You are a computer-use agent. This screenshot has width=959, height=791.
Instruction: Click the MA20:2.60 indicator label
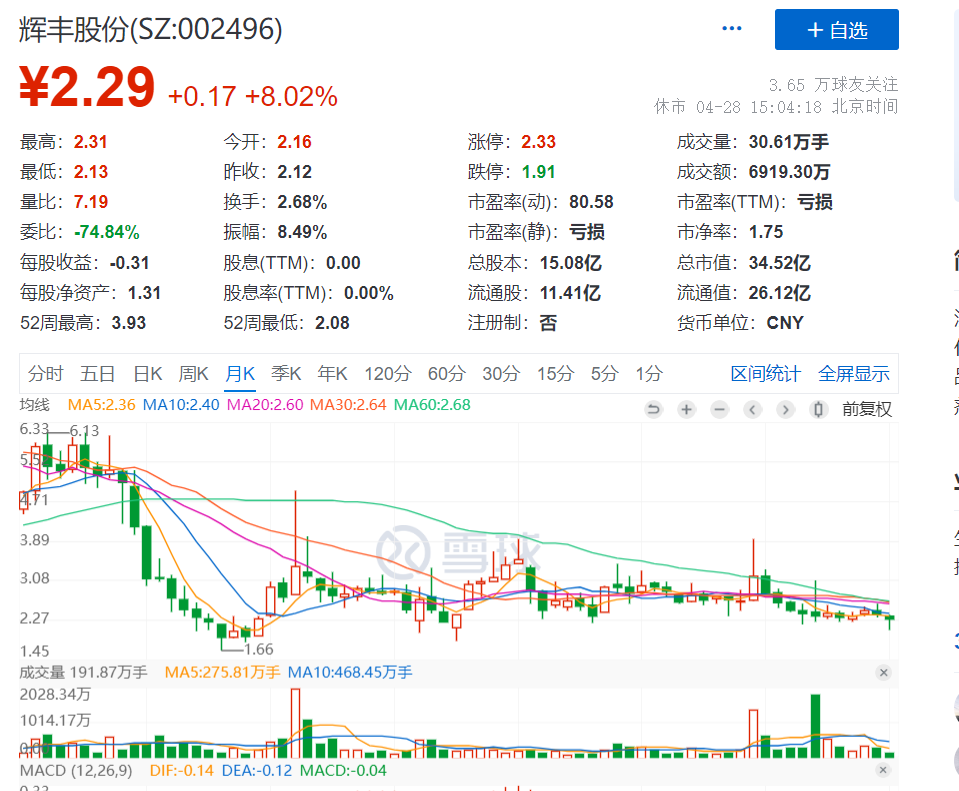click(x=265, y=405)
